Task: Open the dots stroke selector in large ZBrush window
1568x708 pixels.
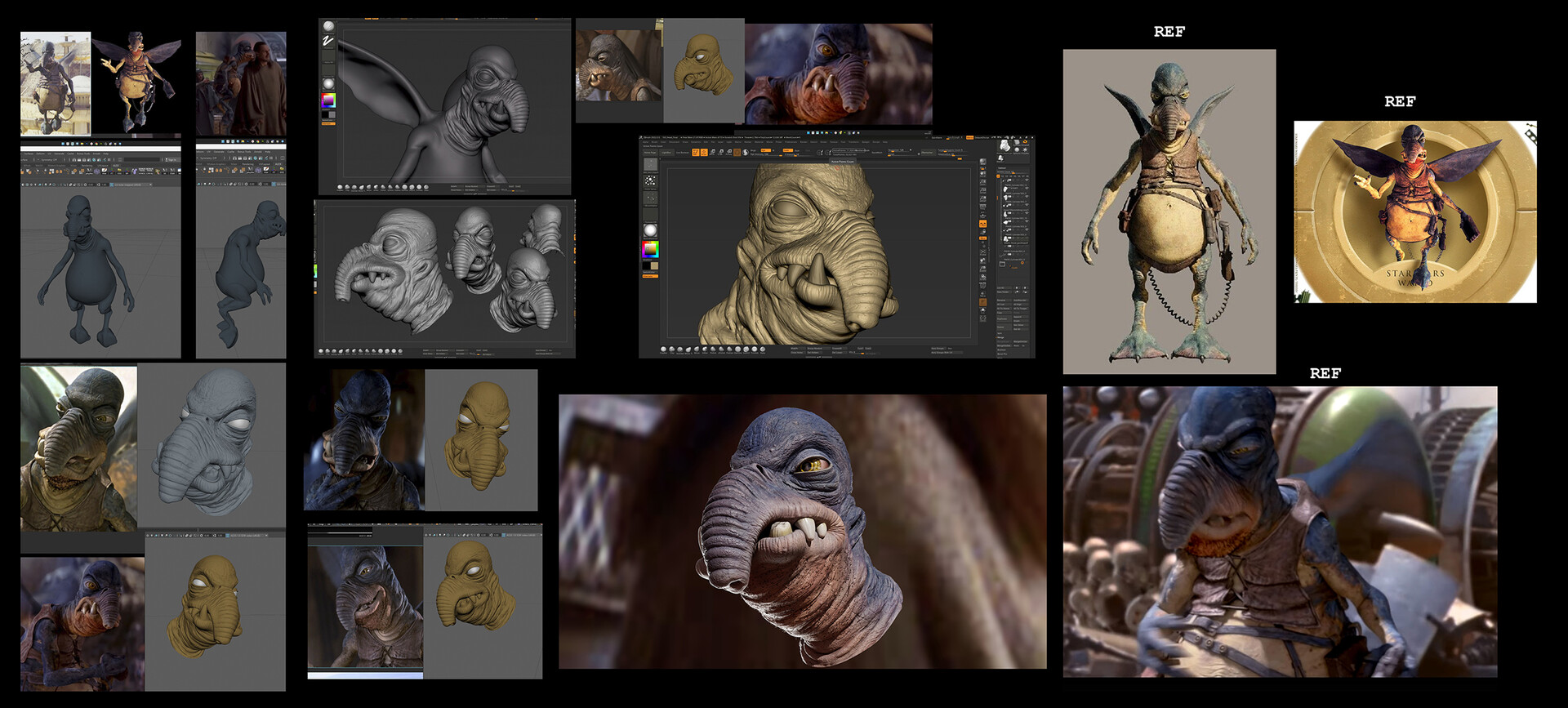Action: tap(650, 181)
